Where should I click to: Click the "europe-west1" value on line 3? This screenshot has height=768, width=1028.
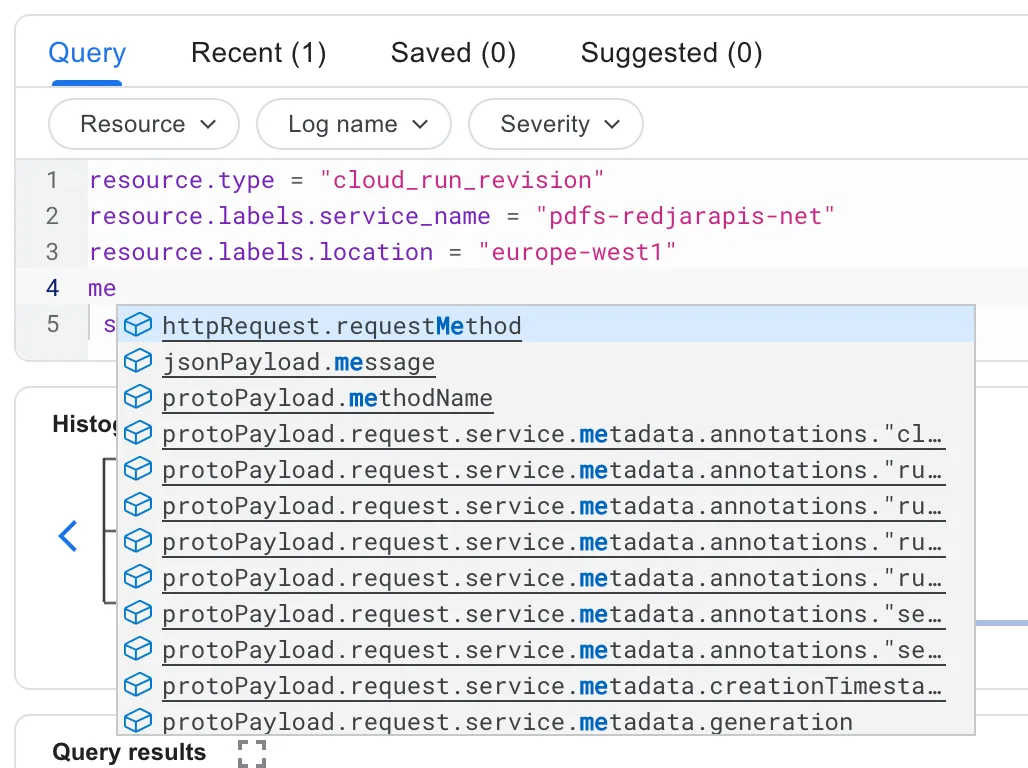coord(577,252)
